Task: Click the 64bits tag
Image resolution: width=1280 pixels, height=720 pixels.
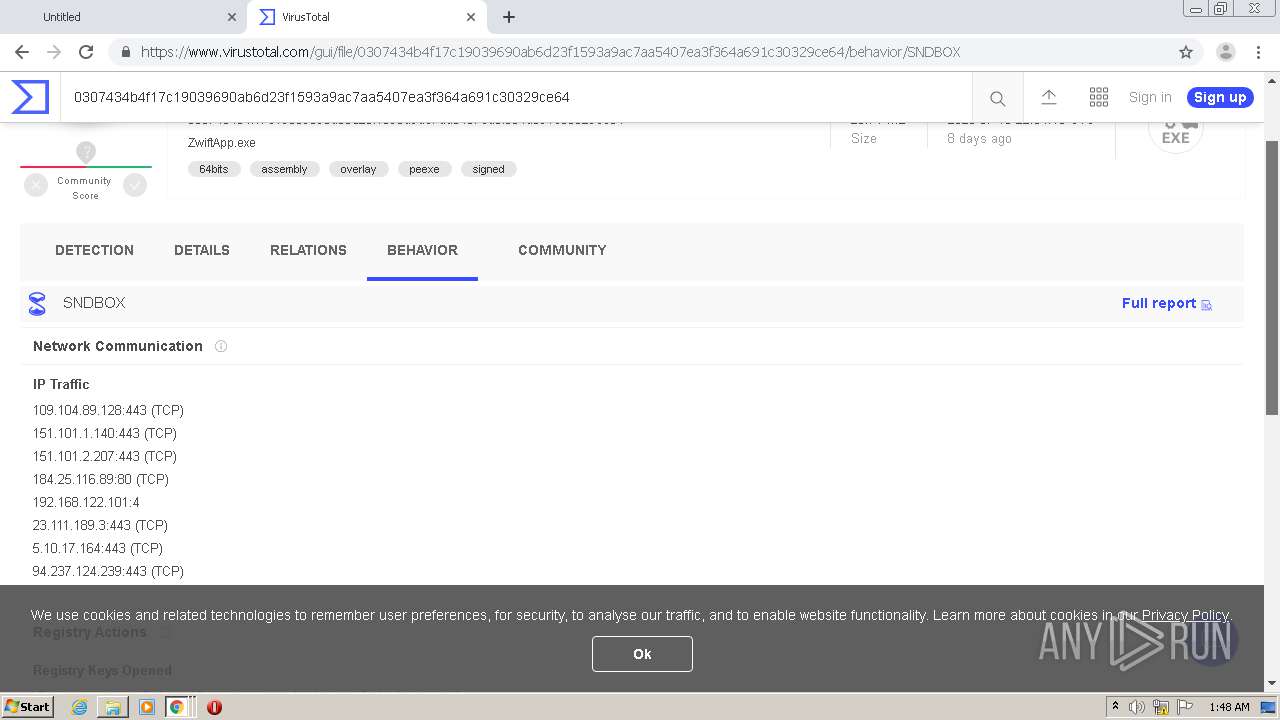Action: click(214, 169)
